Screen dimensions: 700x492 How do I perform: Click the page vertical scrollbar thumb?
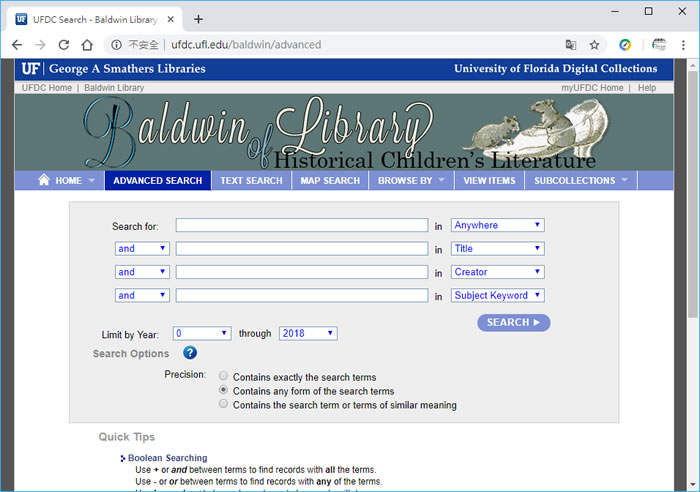(x=693, y=194)
